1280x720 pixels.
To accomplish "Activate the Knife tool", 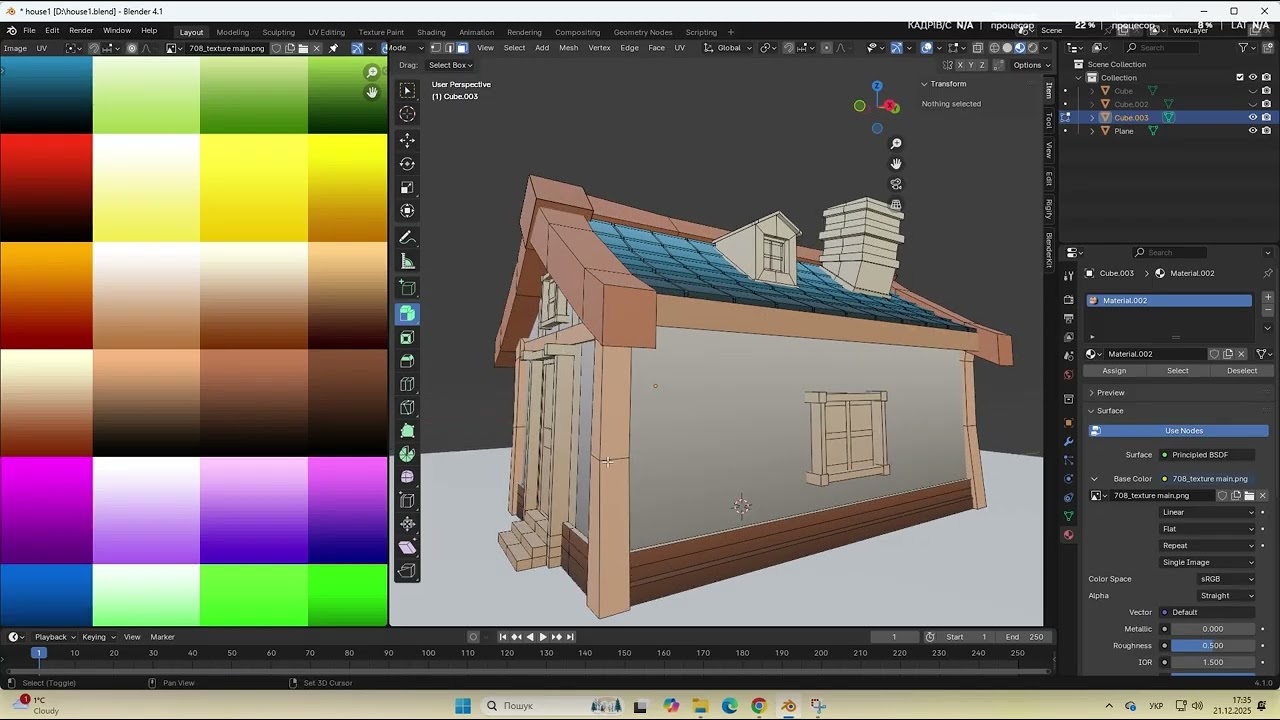I will pyautogui.click(x=407, y=408).
